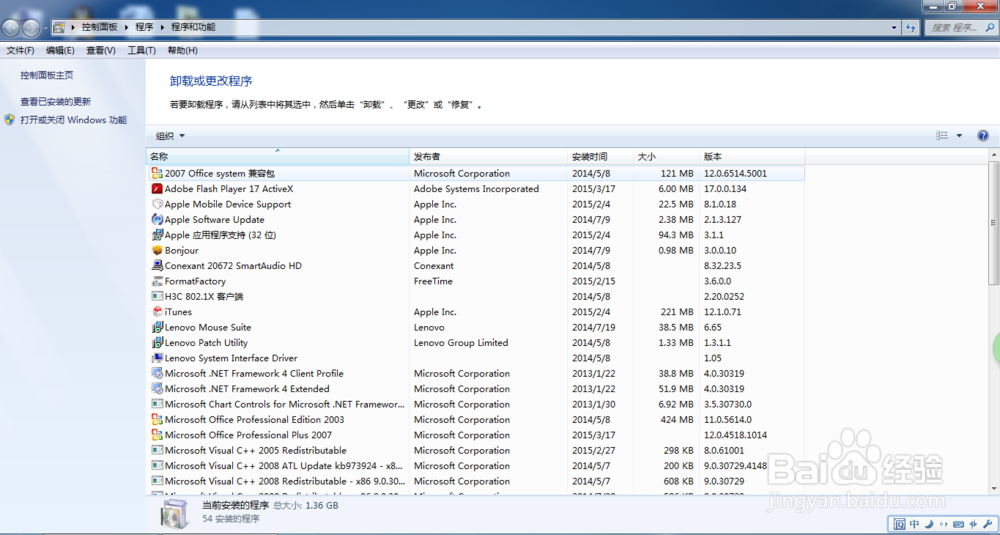Open 查看已安装的更新 link
Image resolution: width=1000 pixels, height=535 pixels.
point(55,101)
